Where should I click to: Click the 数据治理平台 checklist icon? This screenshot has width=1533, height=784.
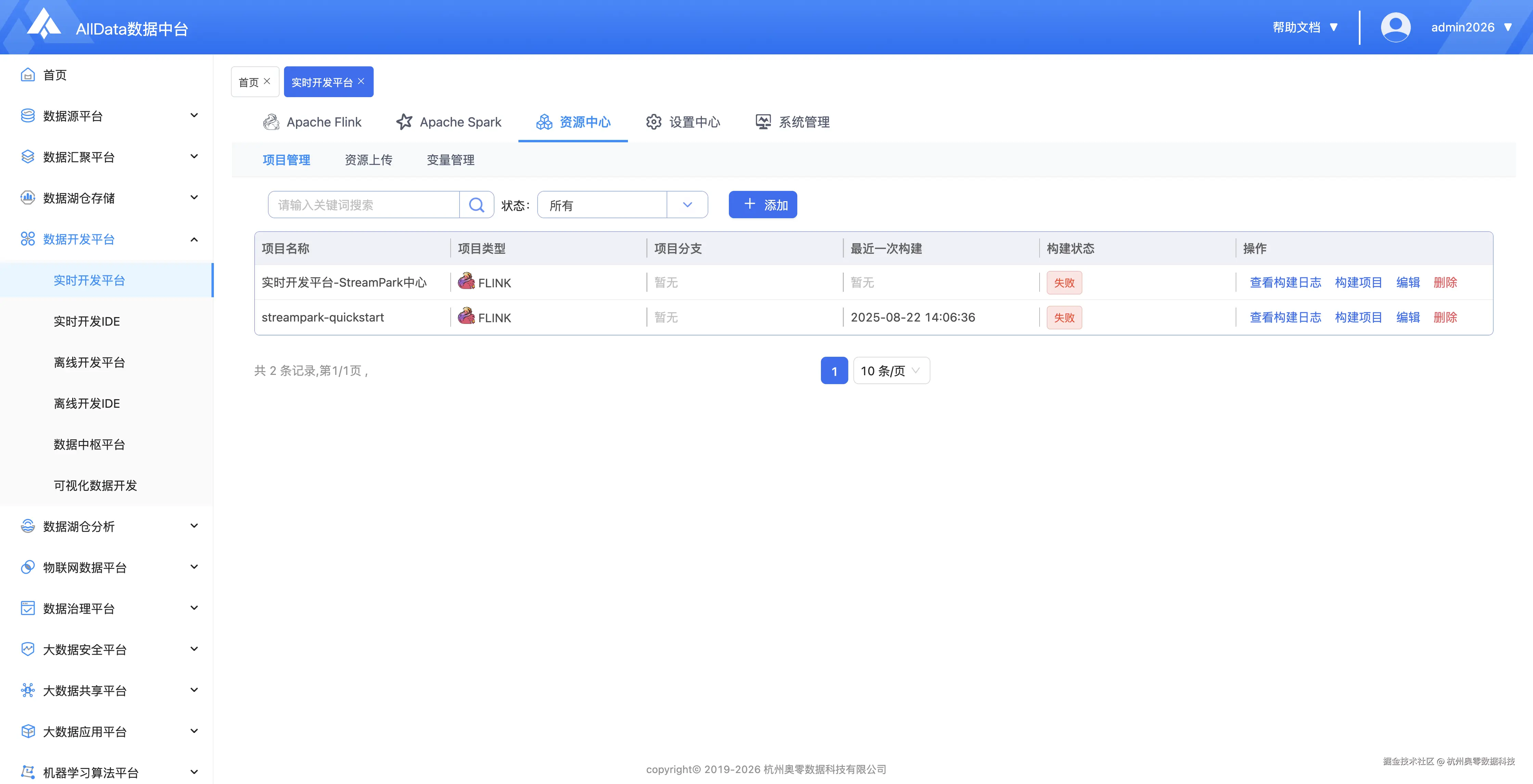point(27,609)
